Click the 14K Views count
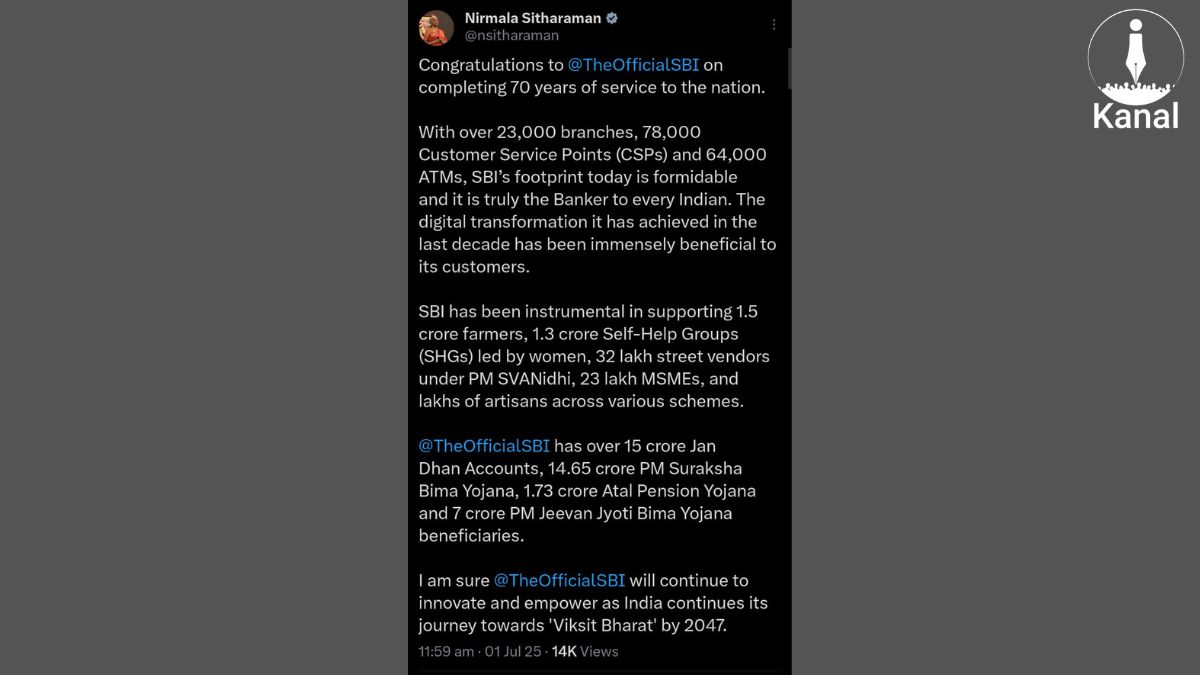1200x675 pixels. point(585,651)
